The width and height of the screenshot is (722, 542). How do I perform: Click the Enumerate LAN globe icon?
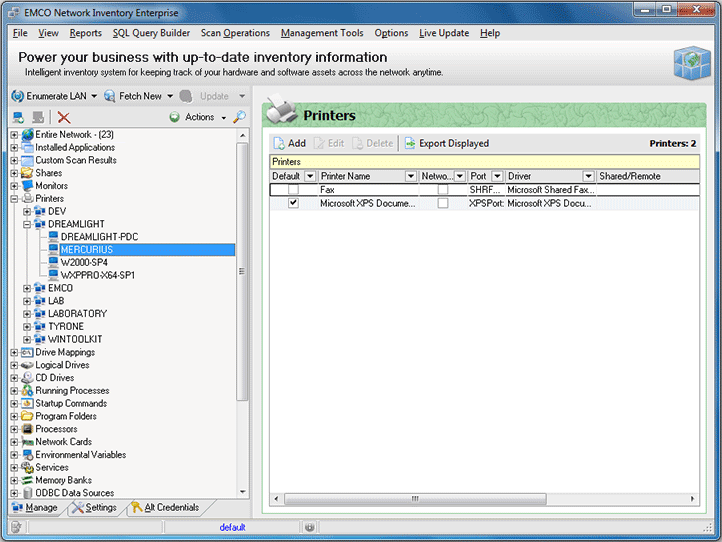pos(17,96)
